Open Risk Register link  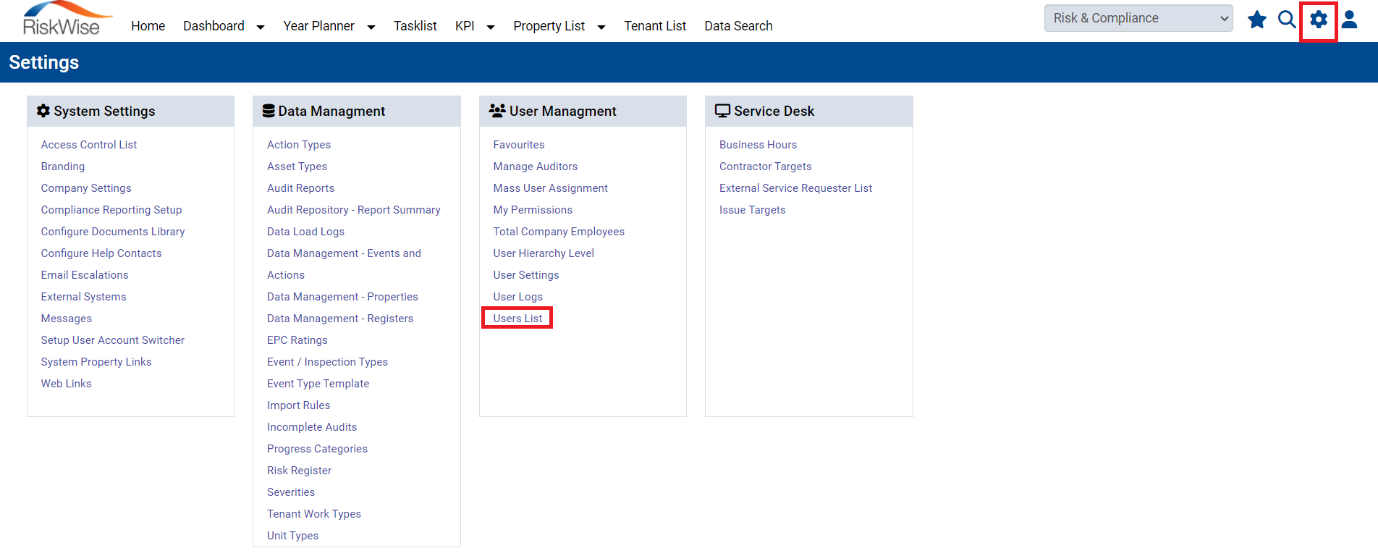pos(299,471)
